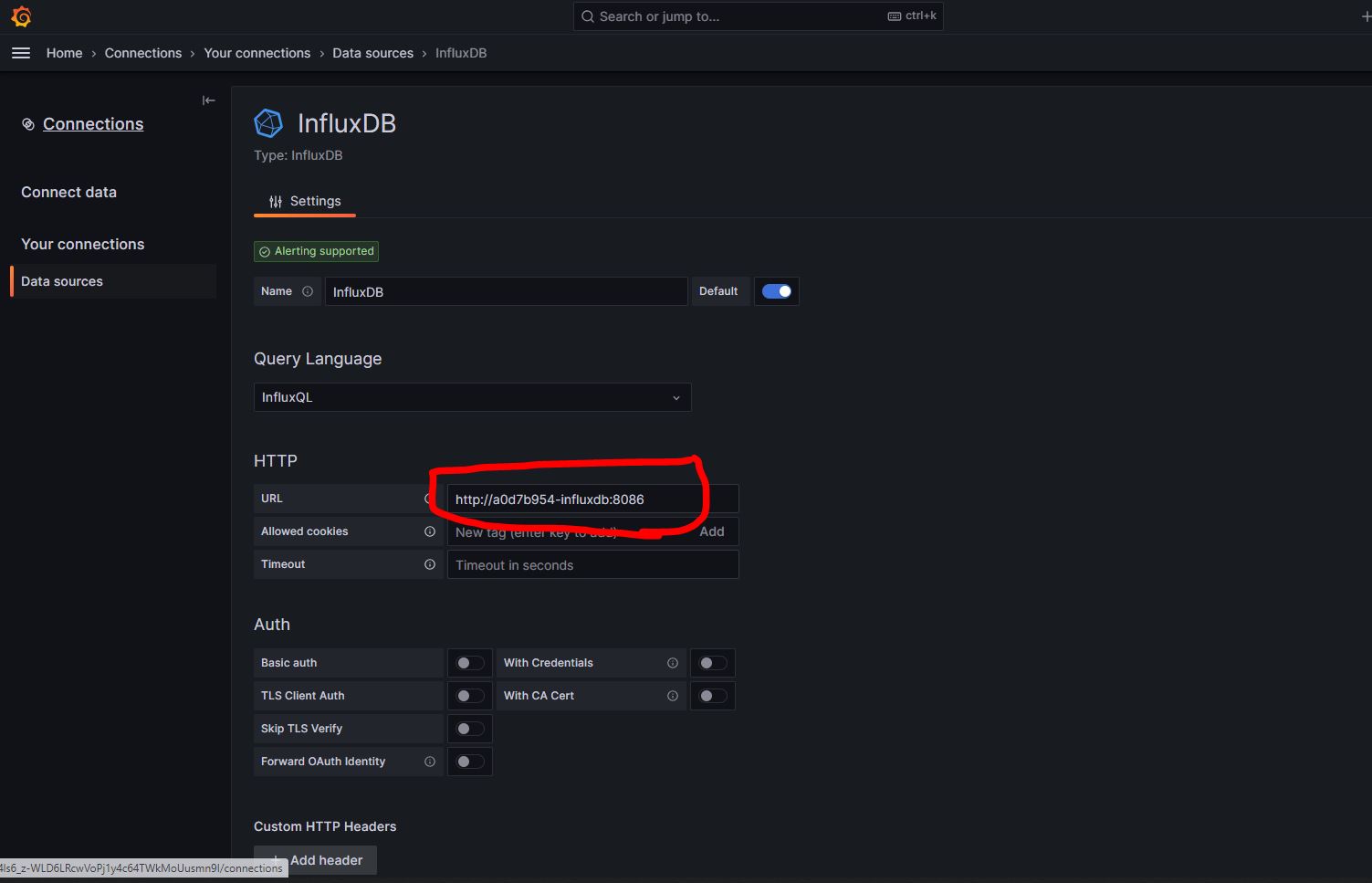Show info tooltip for Name field
This screenshot has height=883, width=1372.
click(308, 291)
